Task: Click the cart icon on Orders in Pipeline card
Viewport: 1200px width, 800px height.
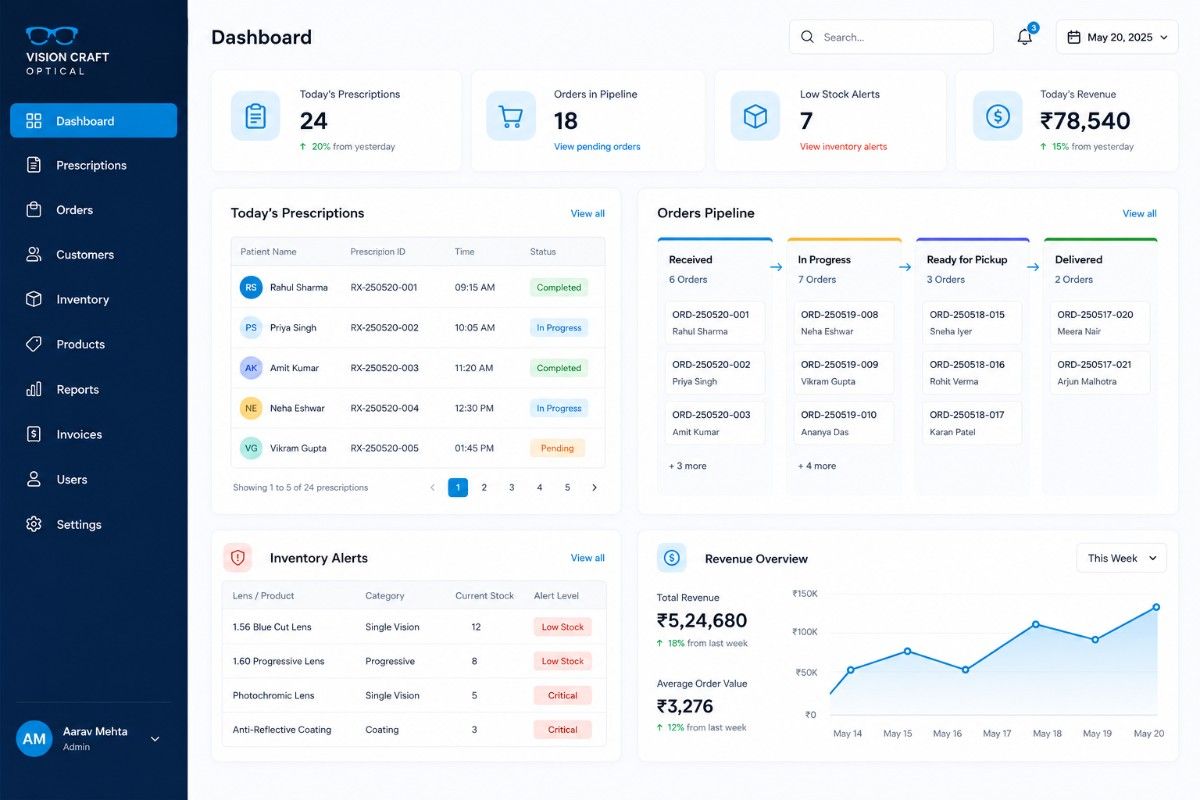Action: pyautogui.click(x=511, y=116)
